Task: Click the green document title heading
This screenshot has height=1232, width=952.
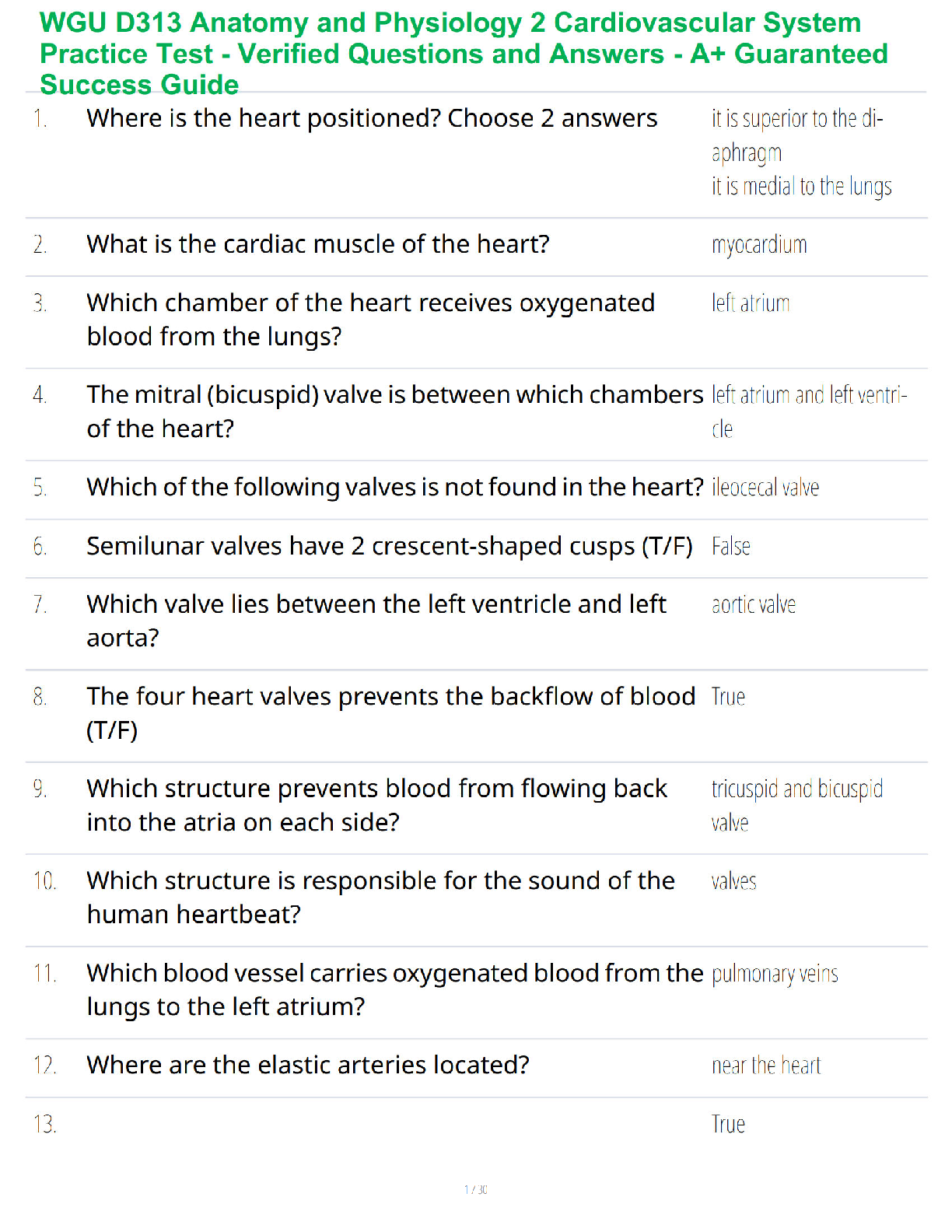Action: [464, 54]
